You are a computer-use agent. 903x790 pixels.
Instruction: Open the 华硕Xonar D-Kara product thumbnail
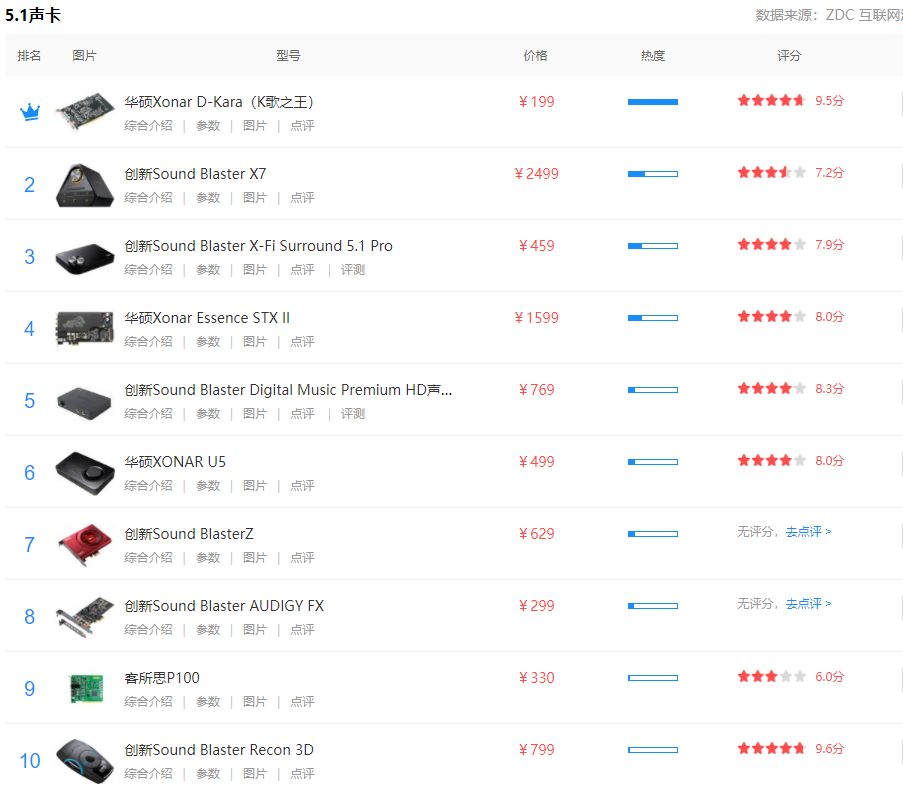pyautogui.click(x=86, y=112)
